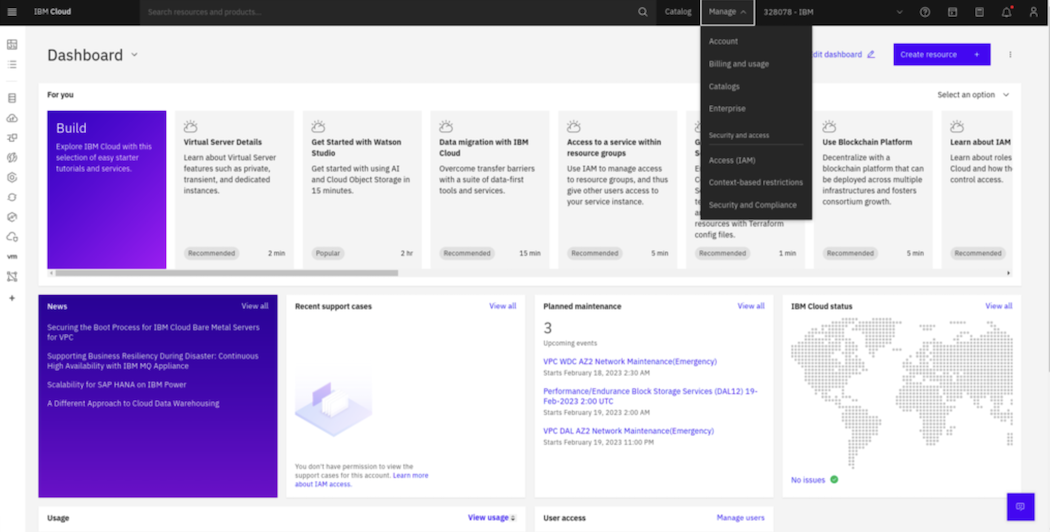Click the plus icon at sidebar bottom
The image size is (1050, 532).
pos(12,298)
